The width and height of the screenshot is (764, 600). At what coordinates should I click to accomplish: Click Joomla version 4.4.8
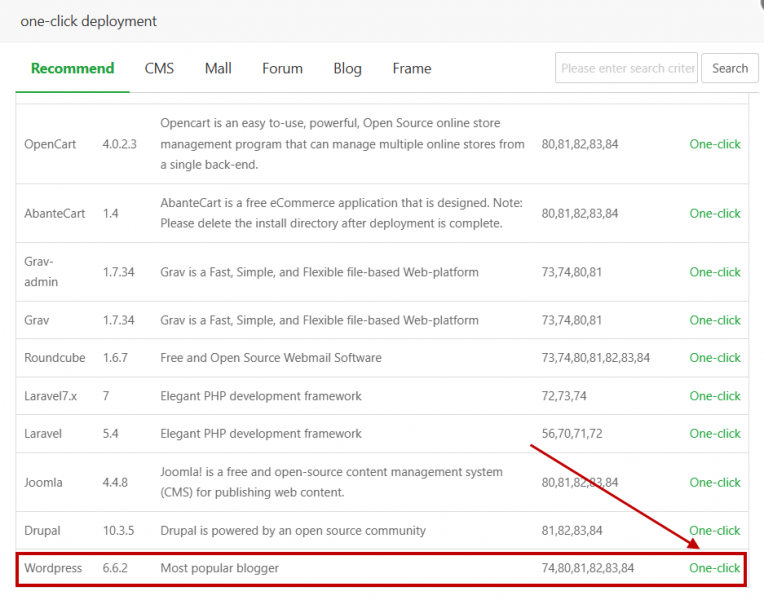coord(115,482)
